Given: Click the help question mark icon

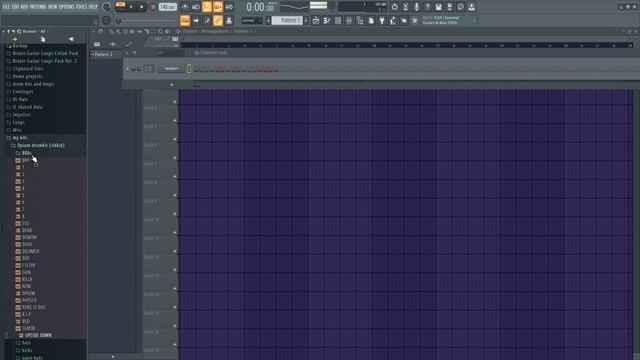Looking at the screenshot, I should (x=427, y=7).
